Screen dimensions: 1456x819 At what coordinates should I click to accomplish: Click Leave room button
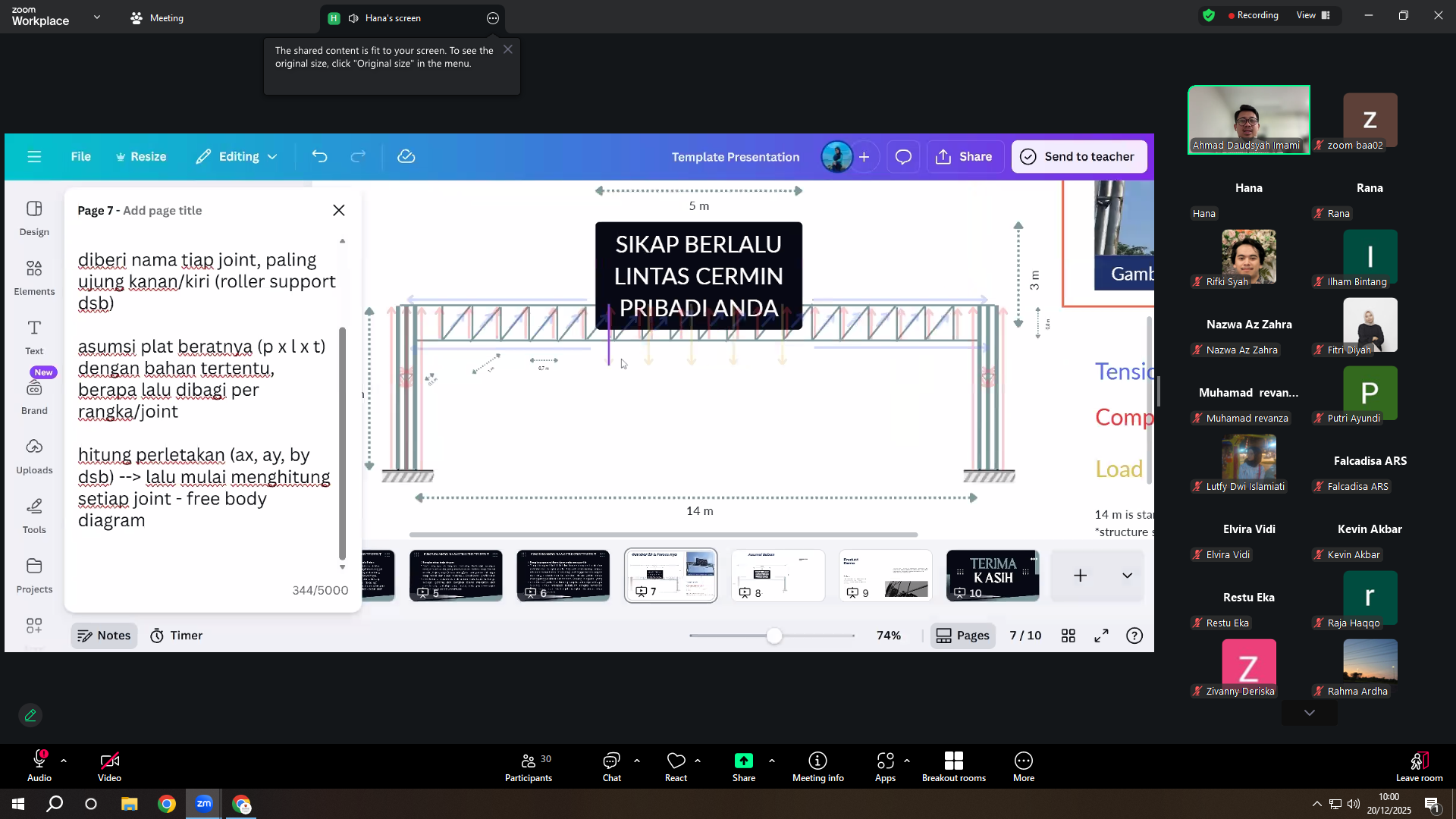point(1419,767)
